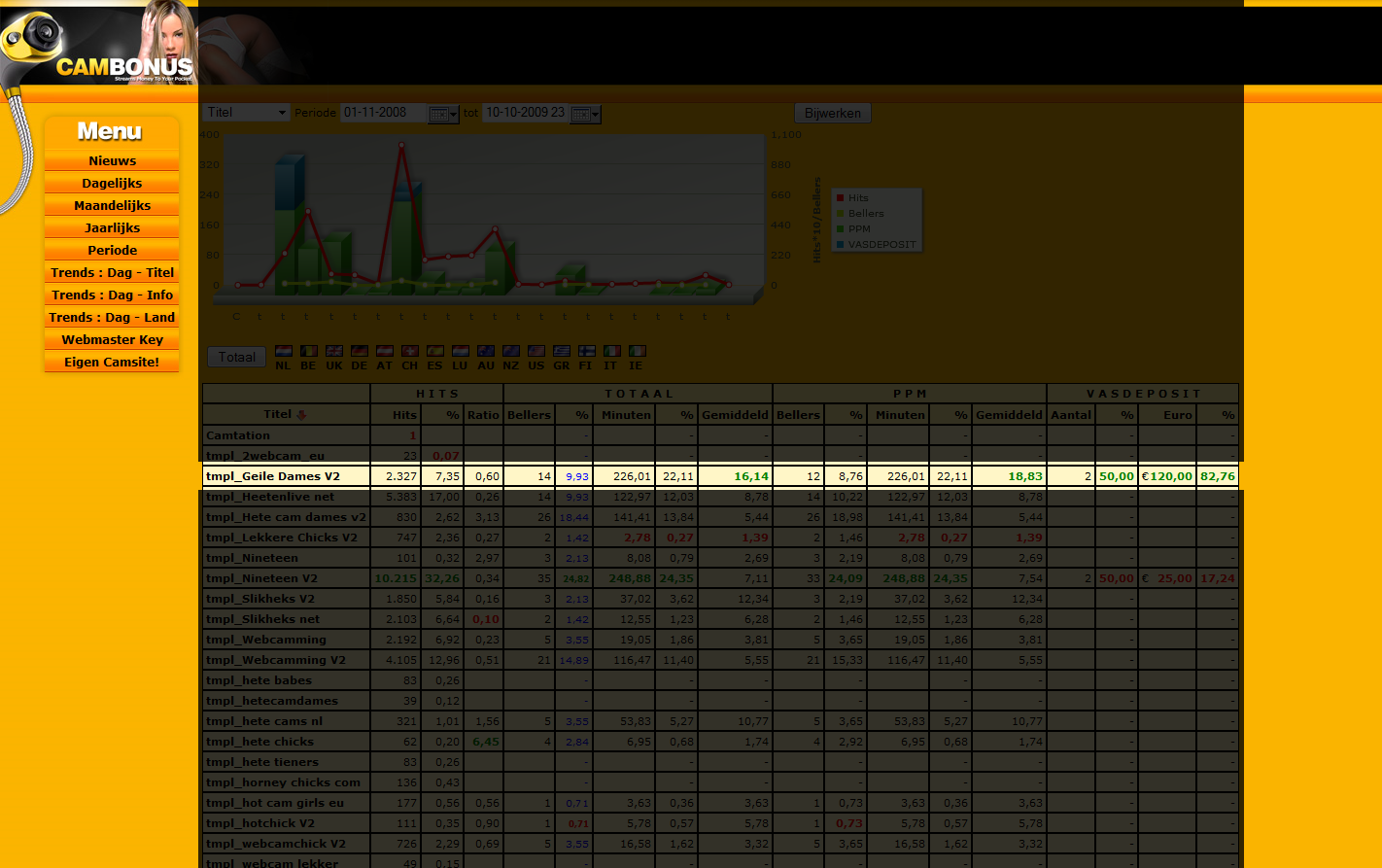This screenshot has width=1382, height=868.
Task: Click the Euro column header
Action: [1167, 415]
